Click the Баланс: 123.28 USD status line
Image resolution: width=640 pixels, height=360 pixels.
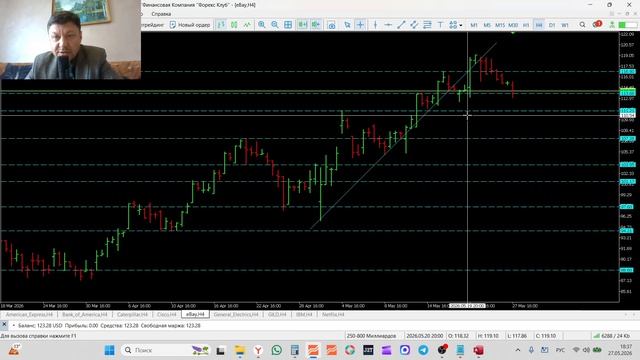[109, 326]
